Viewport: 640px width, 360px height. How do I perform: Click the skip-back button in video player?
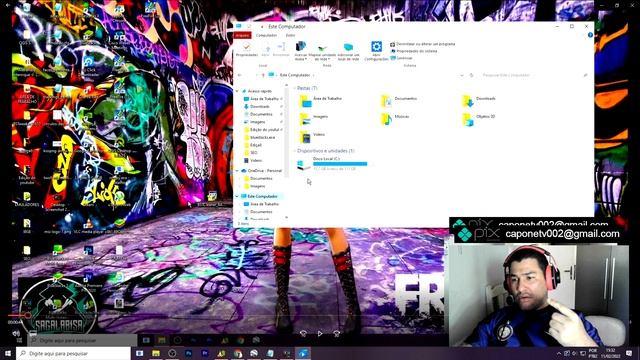tap(303, 334)
